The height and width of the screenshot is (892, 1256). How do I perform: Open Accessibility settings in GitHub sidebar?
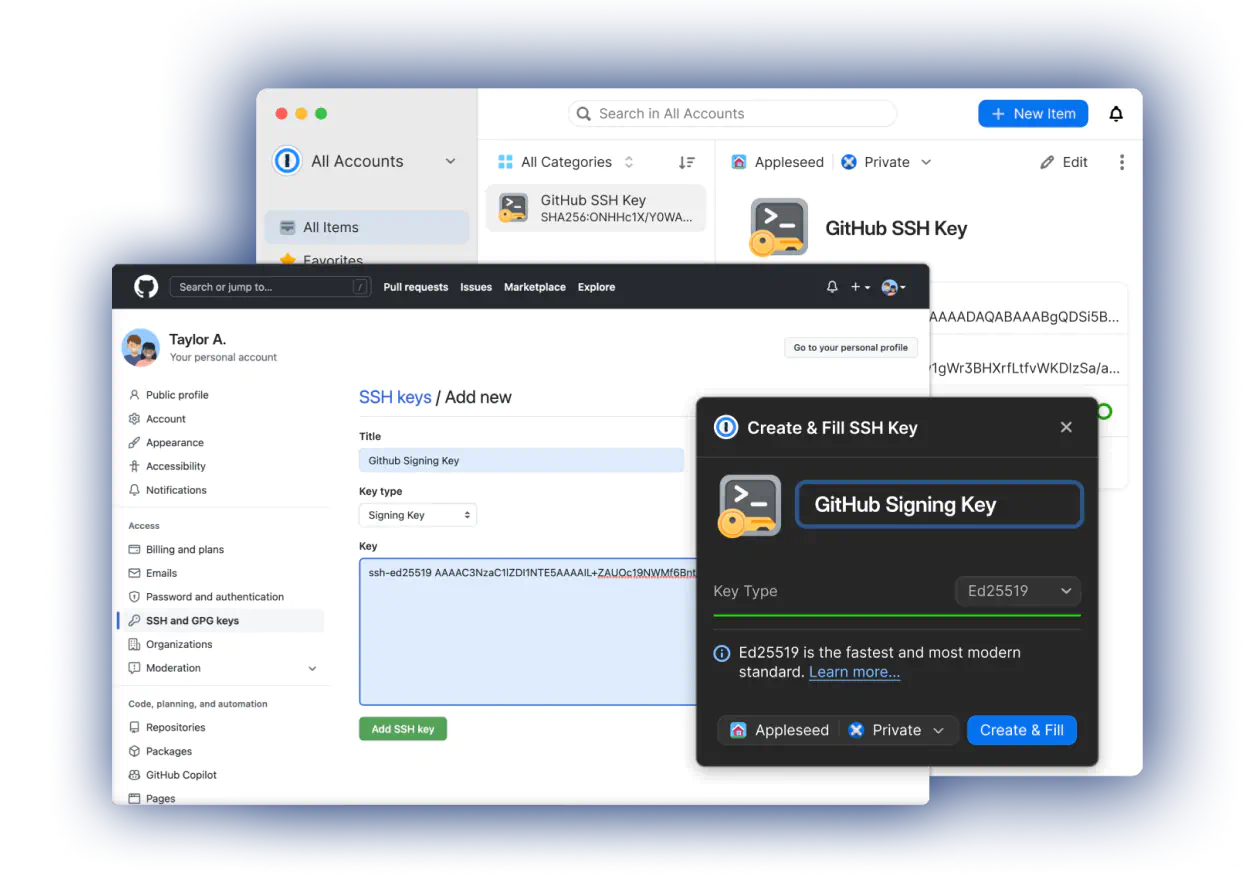(x=167, y=466)
